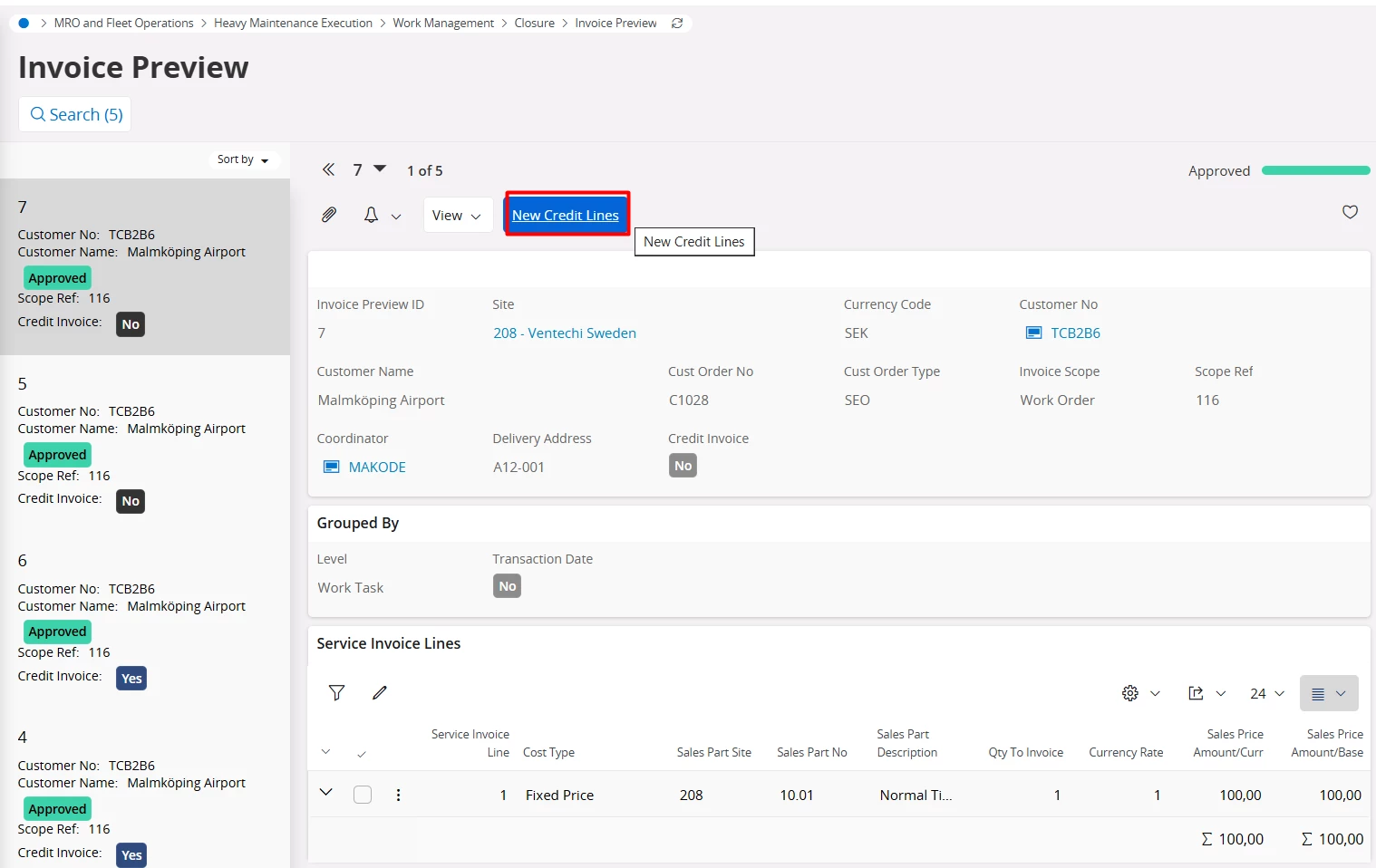Open the 208 - Ventechi Sweden site link
The image size is (1376, 868).
point(564,333)
